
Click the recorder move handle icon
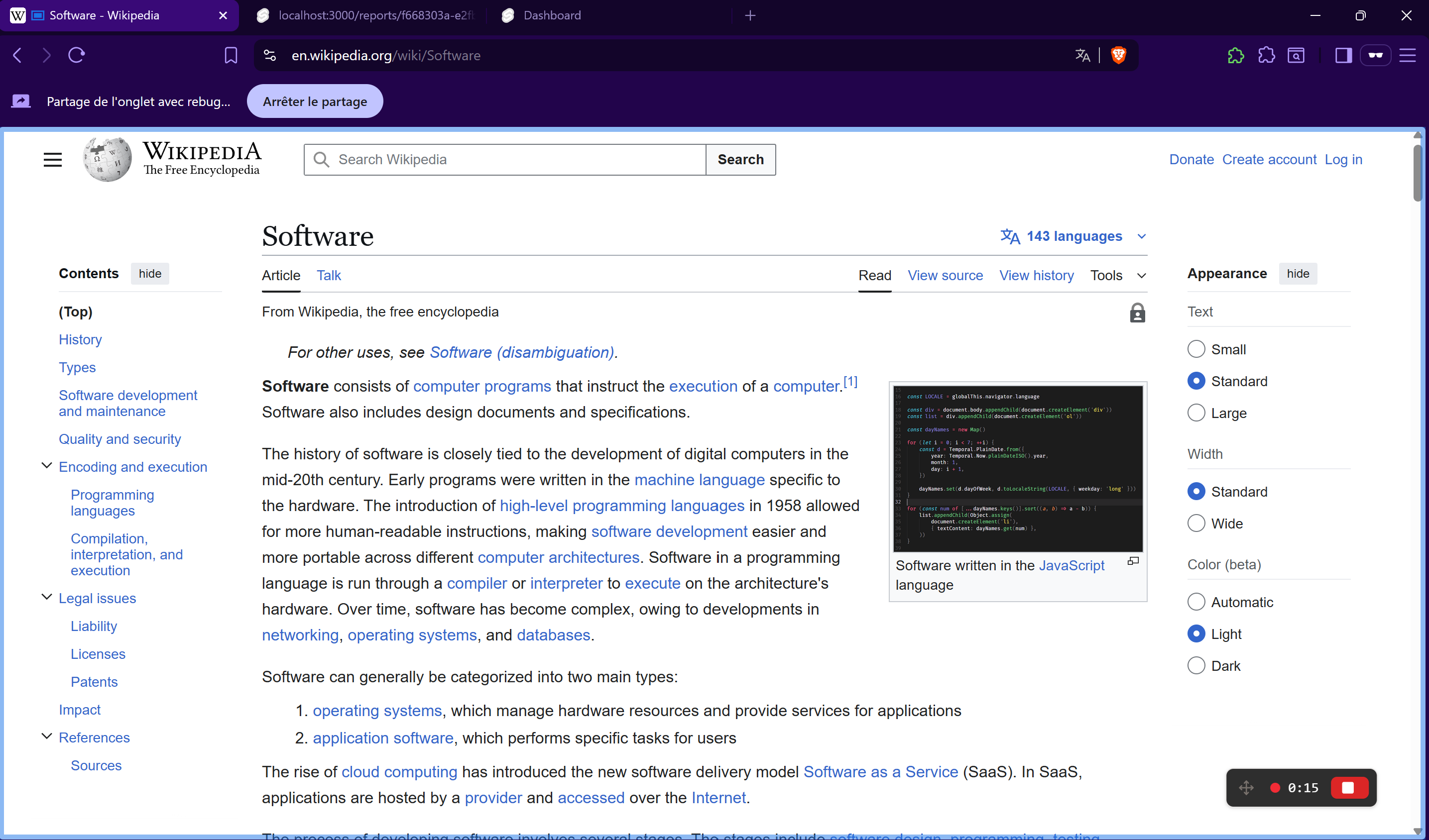pos(1246,788)
